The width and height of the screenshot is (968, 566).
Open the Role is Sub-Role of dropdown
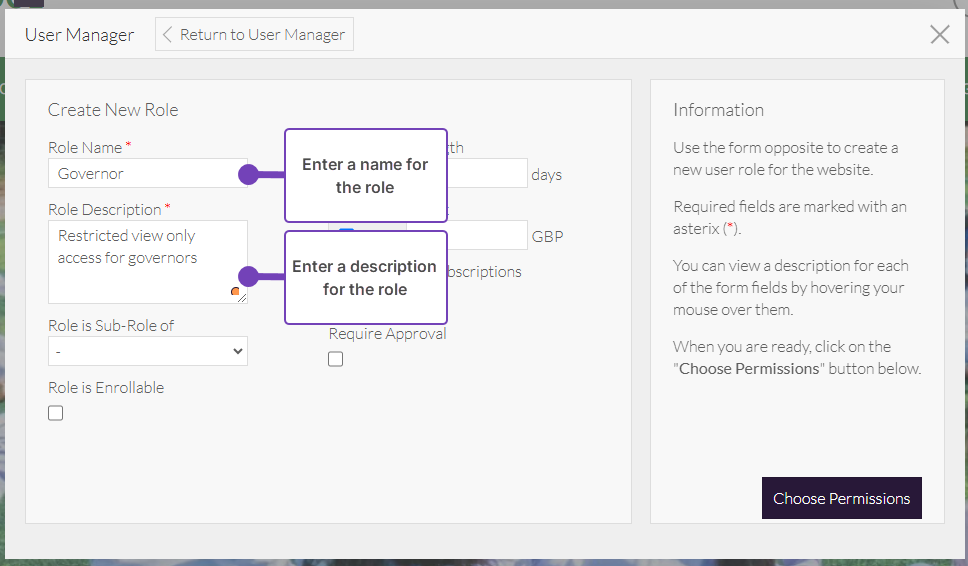tap(148, 351)
